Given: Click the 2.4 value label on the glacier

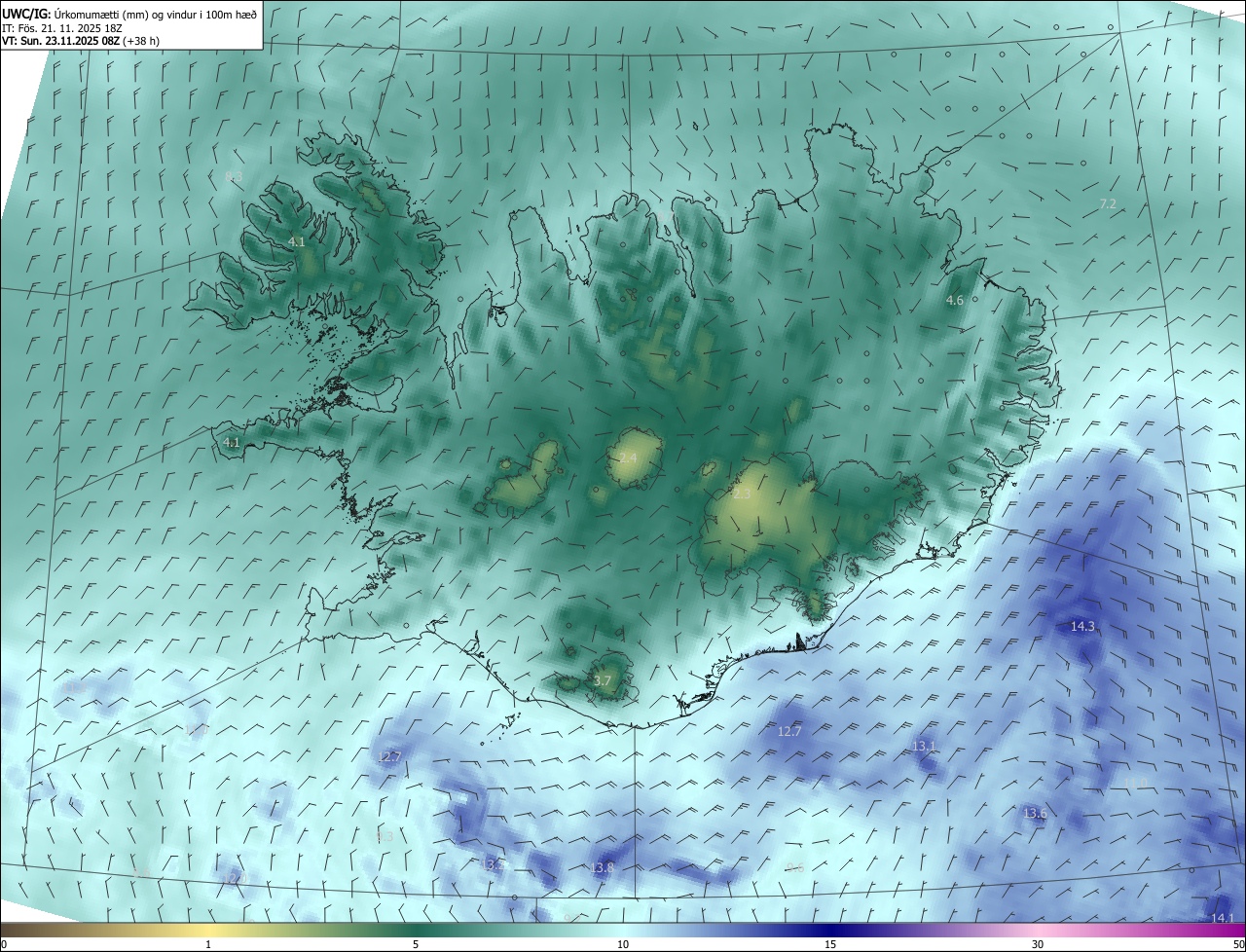Looking at the screenshot, I should pyautogui.click(x=628, y=458).
